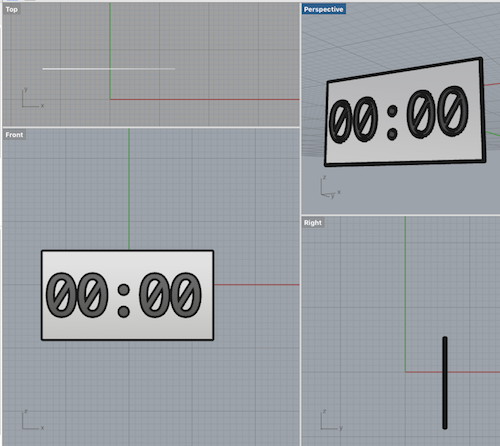The width and height of the screenshot is (500, 446).
Task: Click the Front viewport axis icon
Action: (33, 420)
